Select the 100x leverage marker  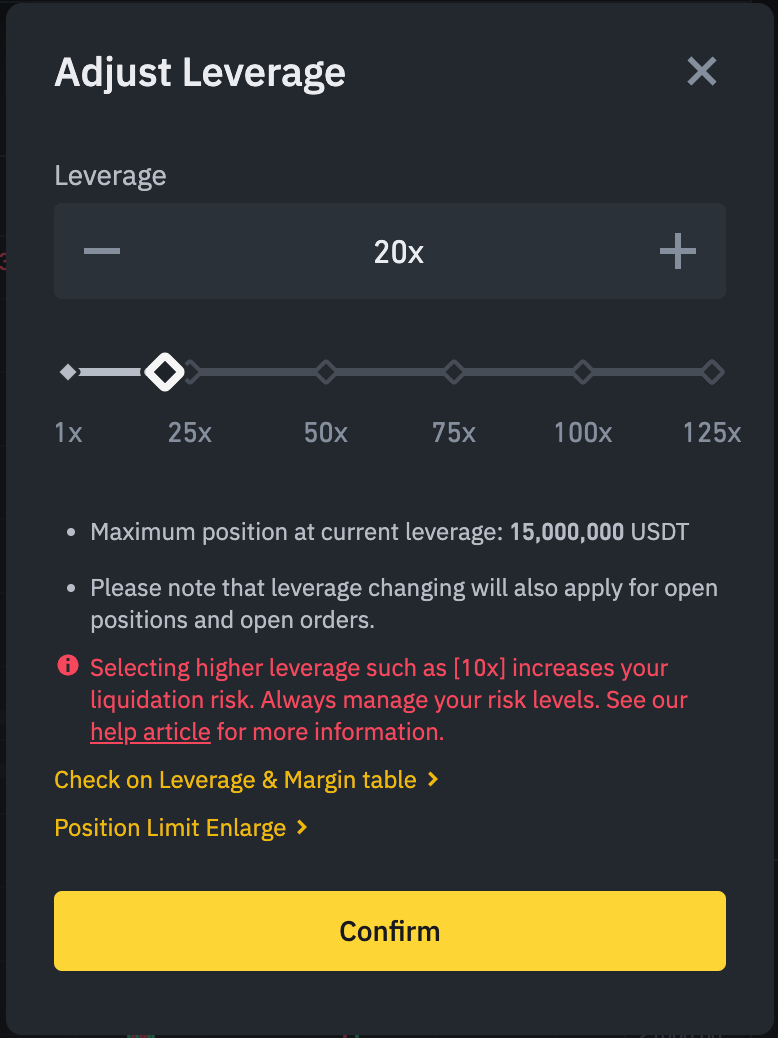coord(583,371)
